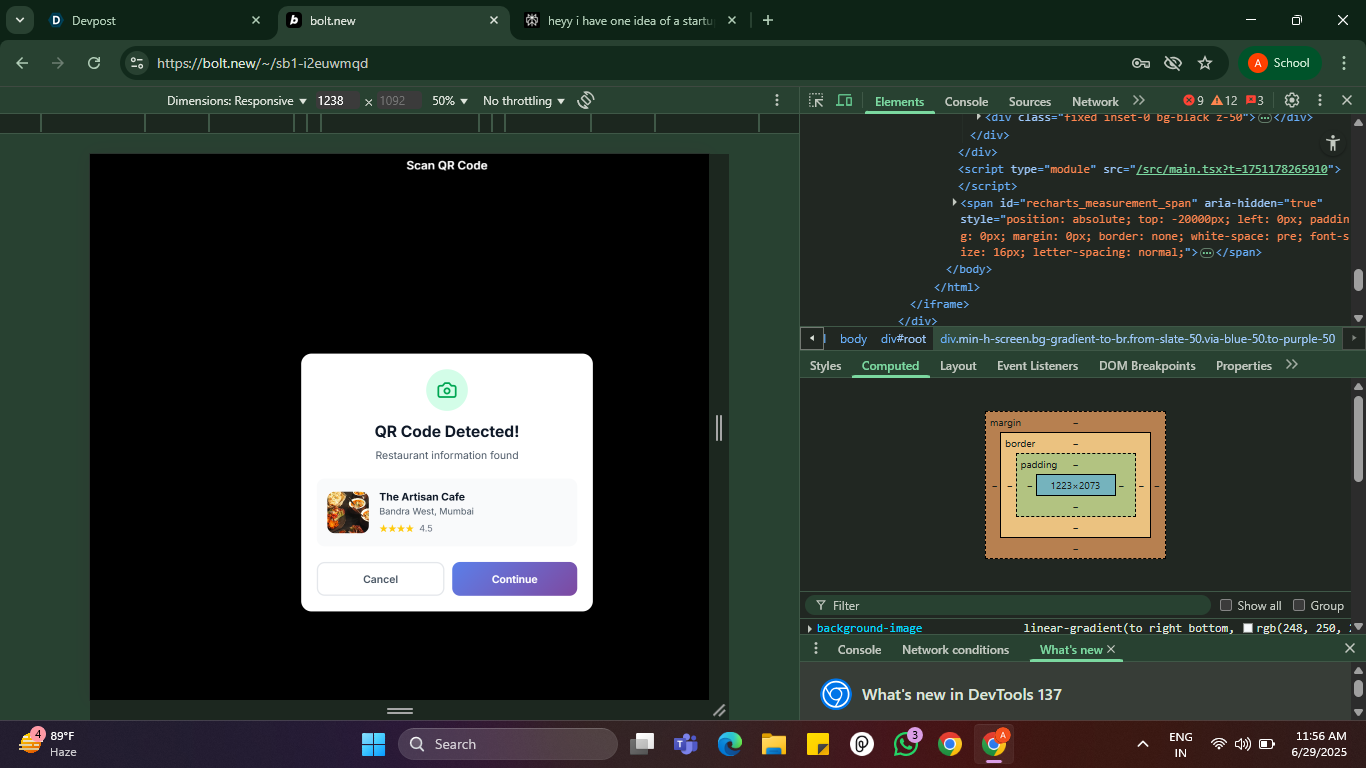The height and width of the screenshot is (768, 1366).
Task: Bookmark this page with the star icon
Action: pyautogui.click(x=1205, y=63)
